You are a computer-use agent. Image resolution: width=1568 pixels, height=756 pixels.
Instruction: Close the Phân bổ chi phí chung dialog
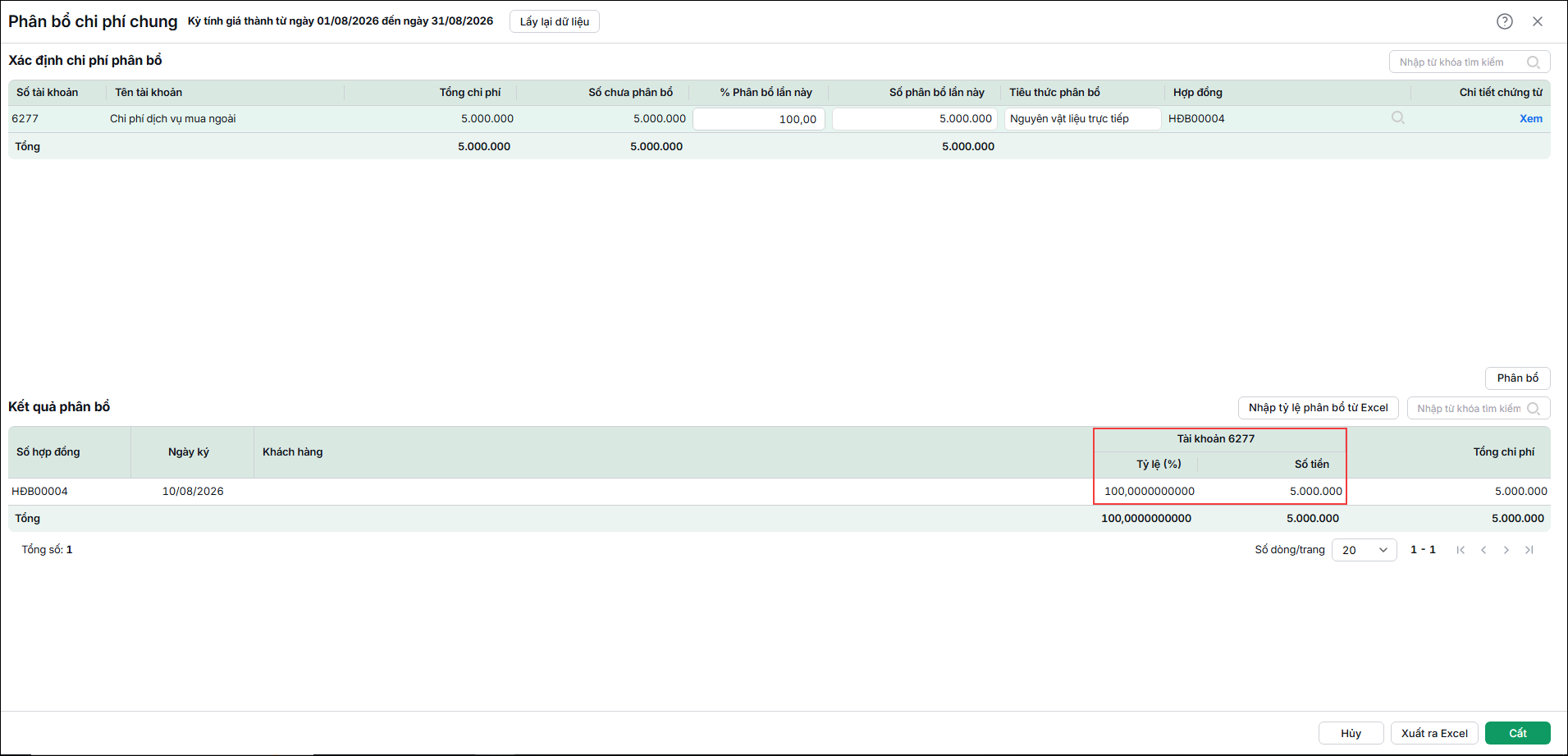[1538, 21]
